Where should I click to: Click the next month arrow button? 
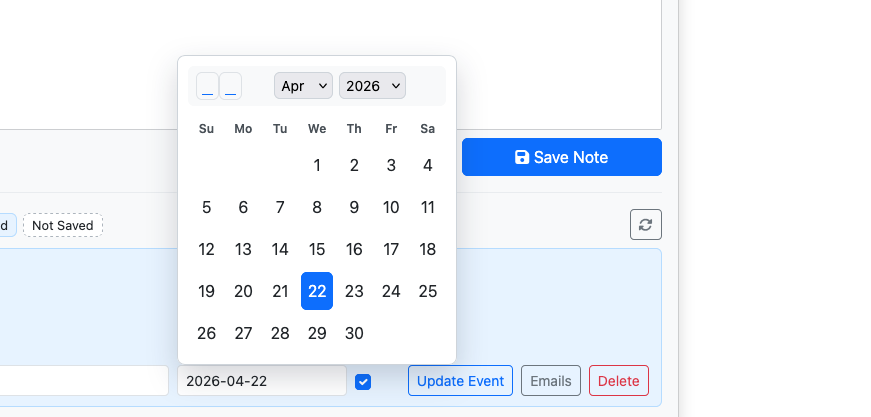[231, 86]
